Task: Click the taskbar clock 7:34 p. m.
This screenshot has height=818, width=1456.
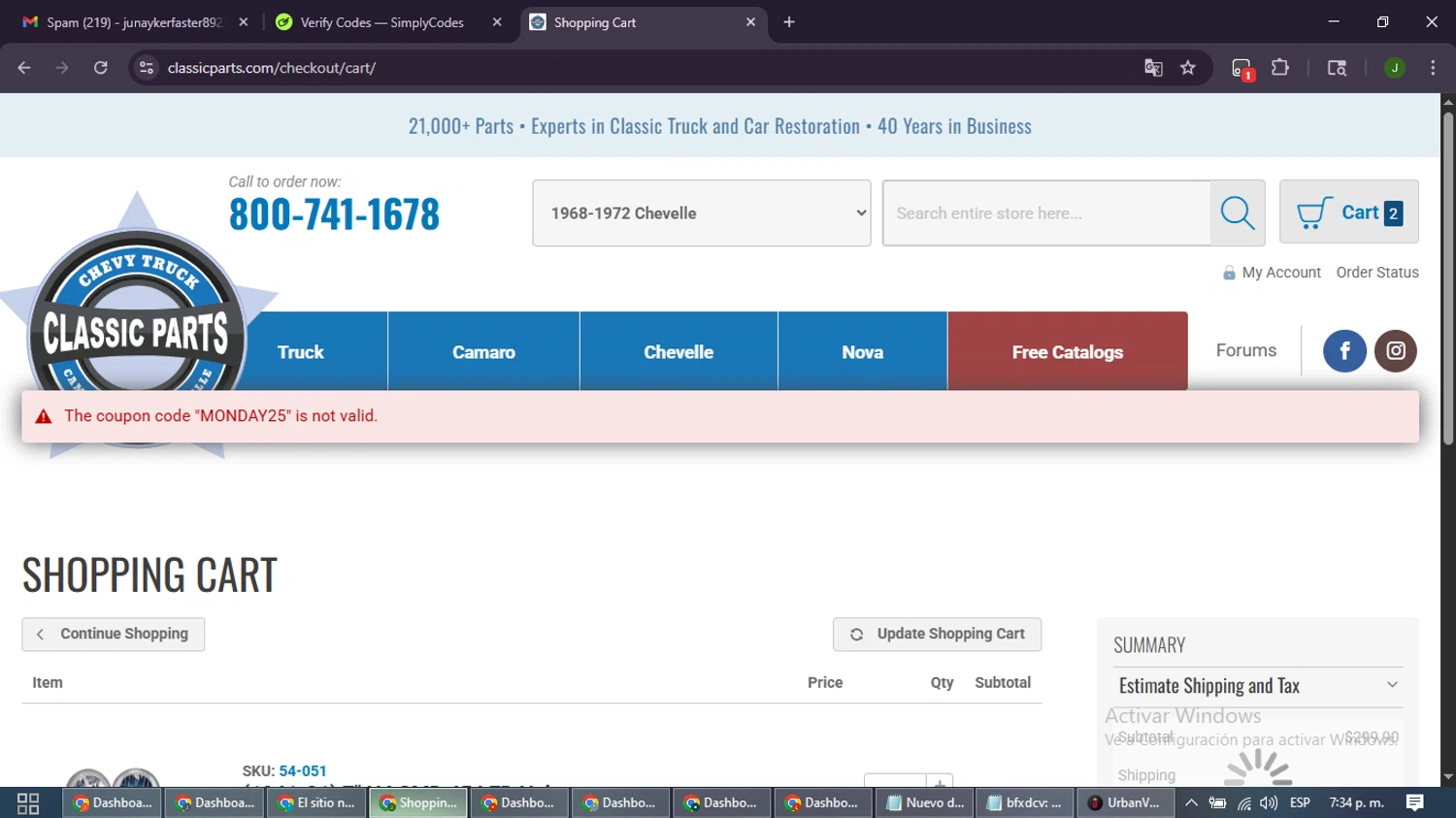Action: [x=1357, y=802]
